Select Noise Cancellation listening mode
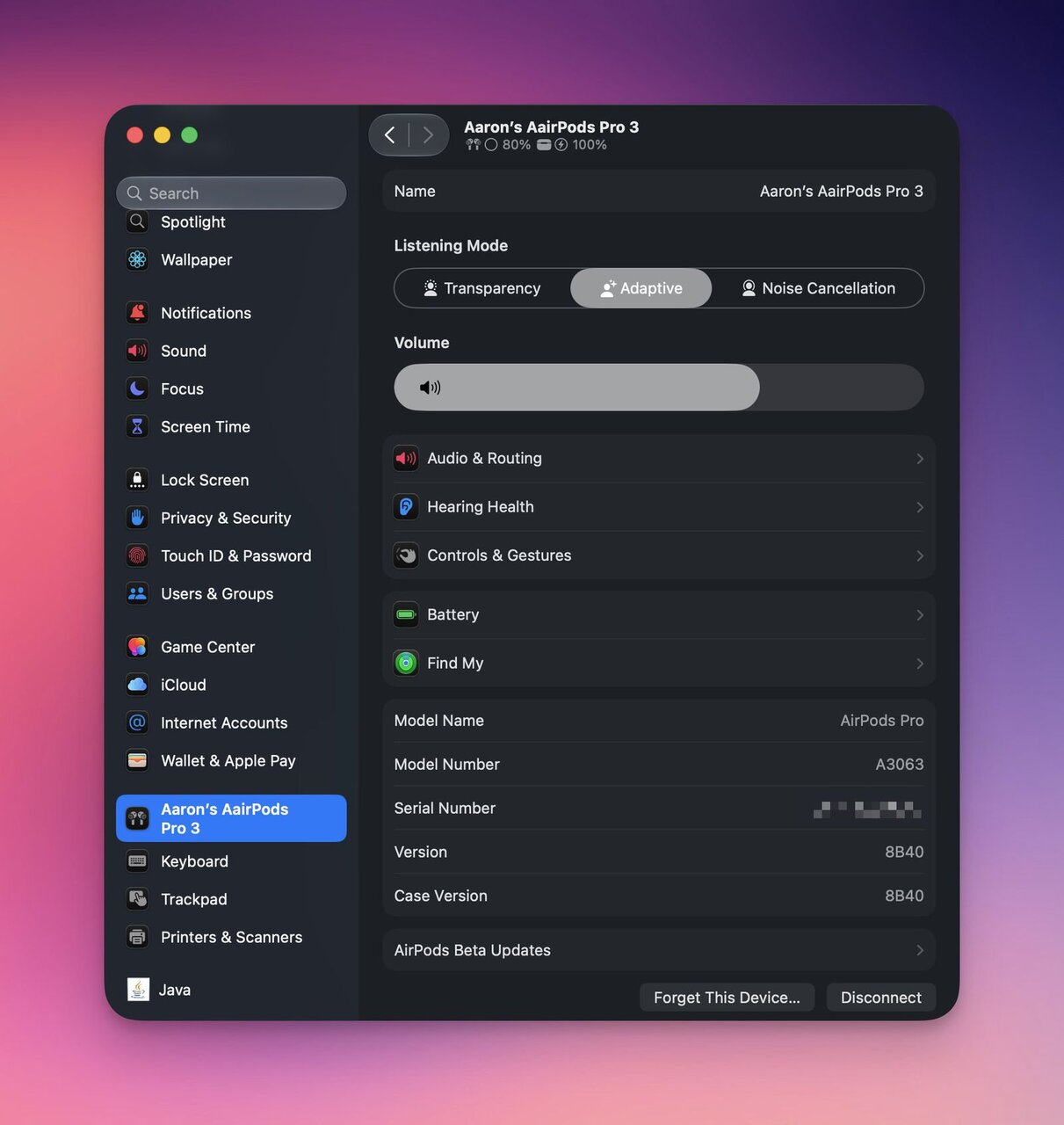The image size is (1064, 1125). pos(818,288)
